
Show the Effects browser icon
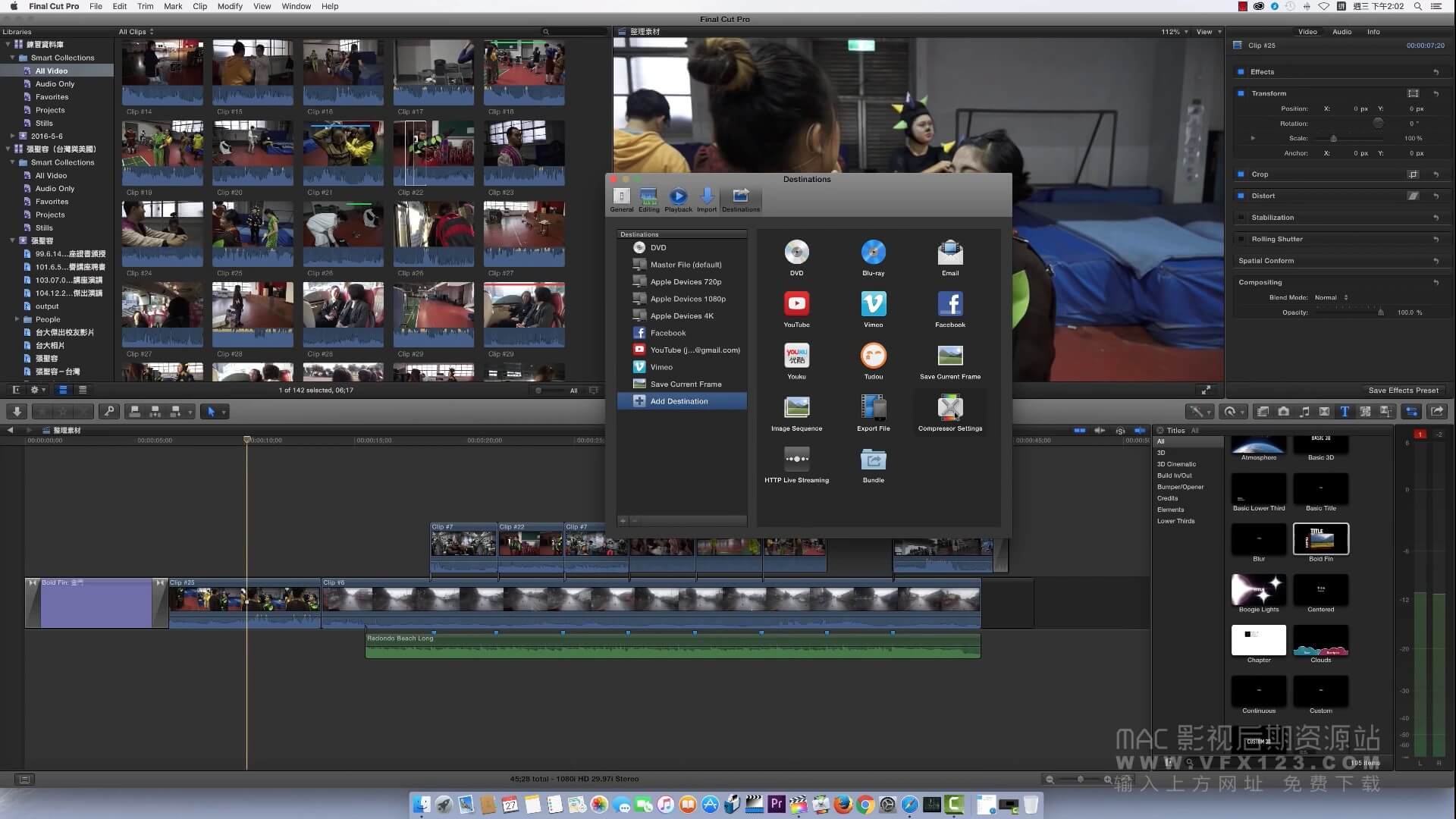[x=1263, y=412]
